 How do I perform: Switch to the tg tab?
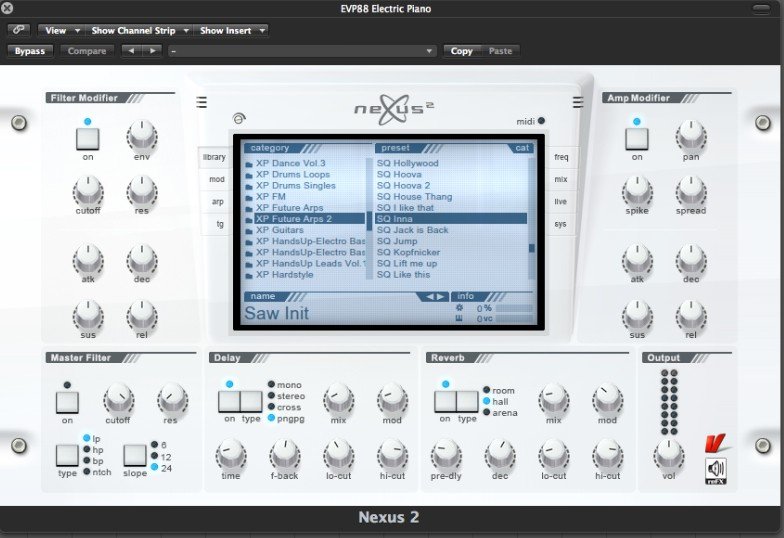point(219,224)
